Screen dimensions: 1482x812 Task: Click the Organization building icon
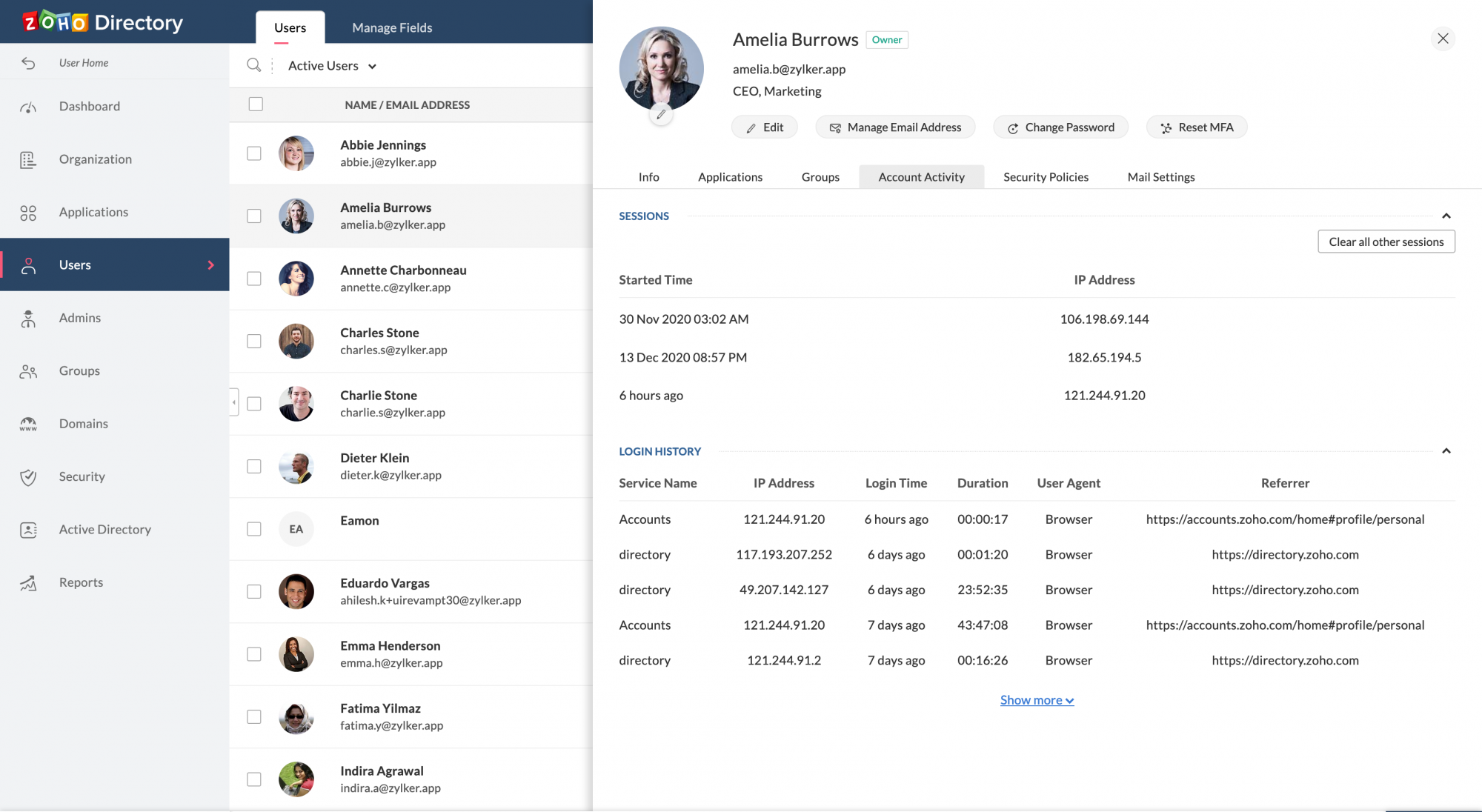click(28, 160)
